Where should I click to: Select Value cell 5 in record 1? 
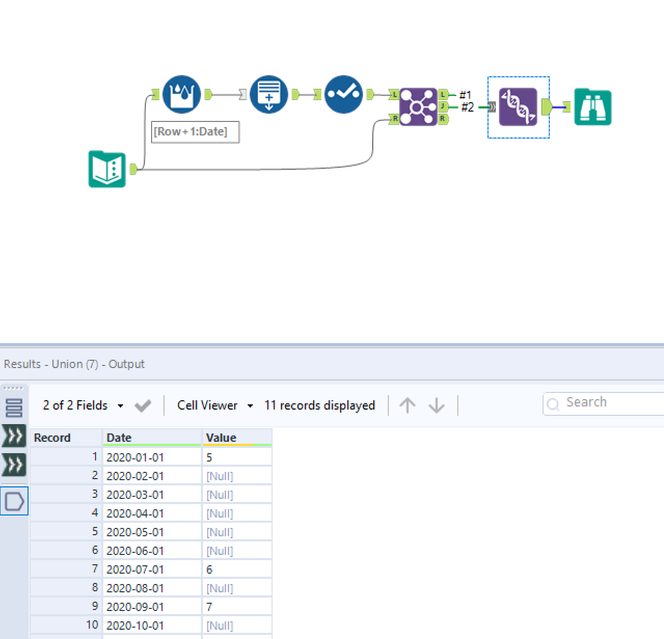pos(237,457)
